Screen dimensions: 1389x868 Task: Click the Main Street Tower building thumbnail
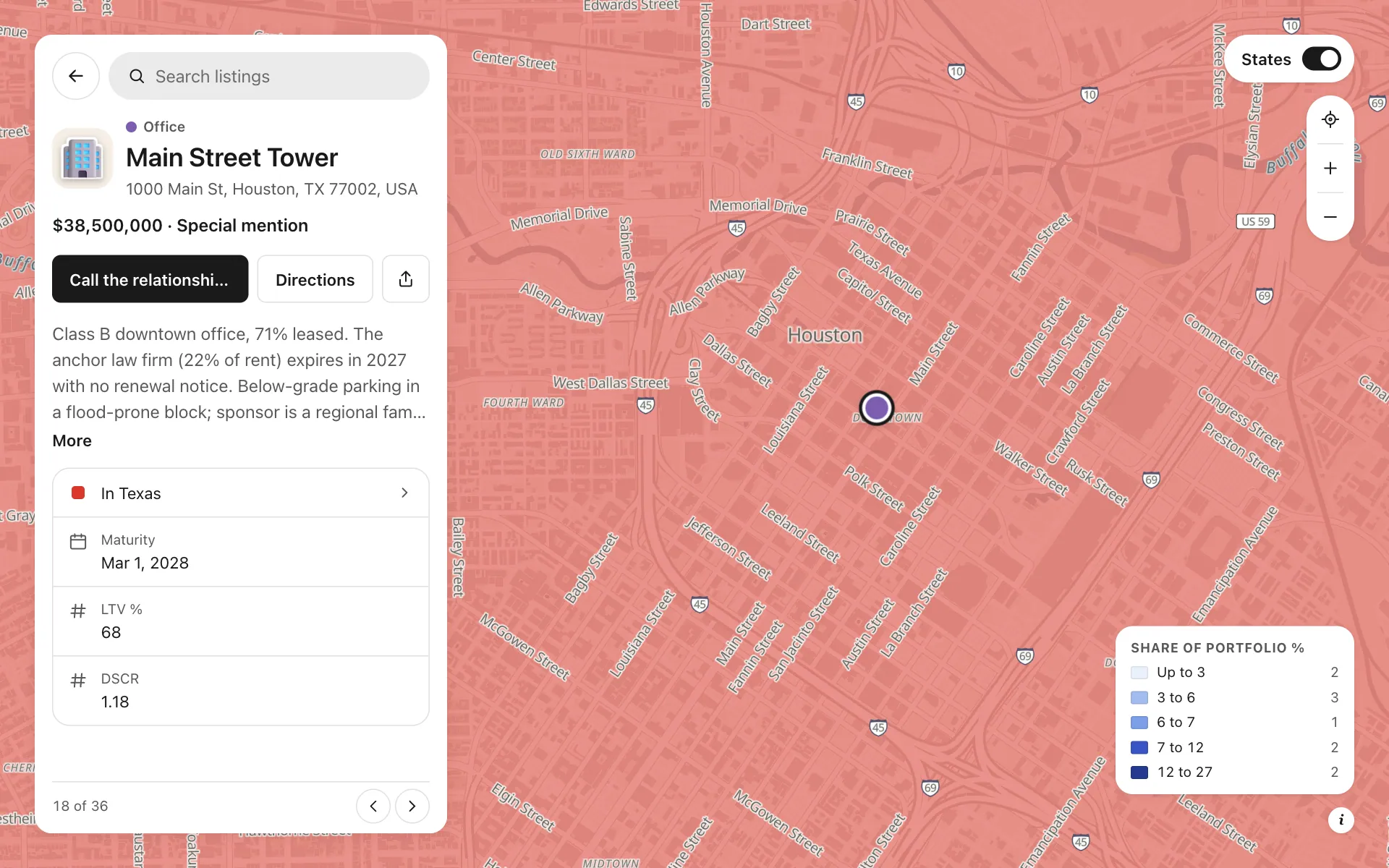tap(82, 158)
